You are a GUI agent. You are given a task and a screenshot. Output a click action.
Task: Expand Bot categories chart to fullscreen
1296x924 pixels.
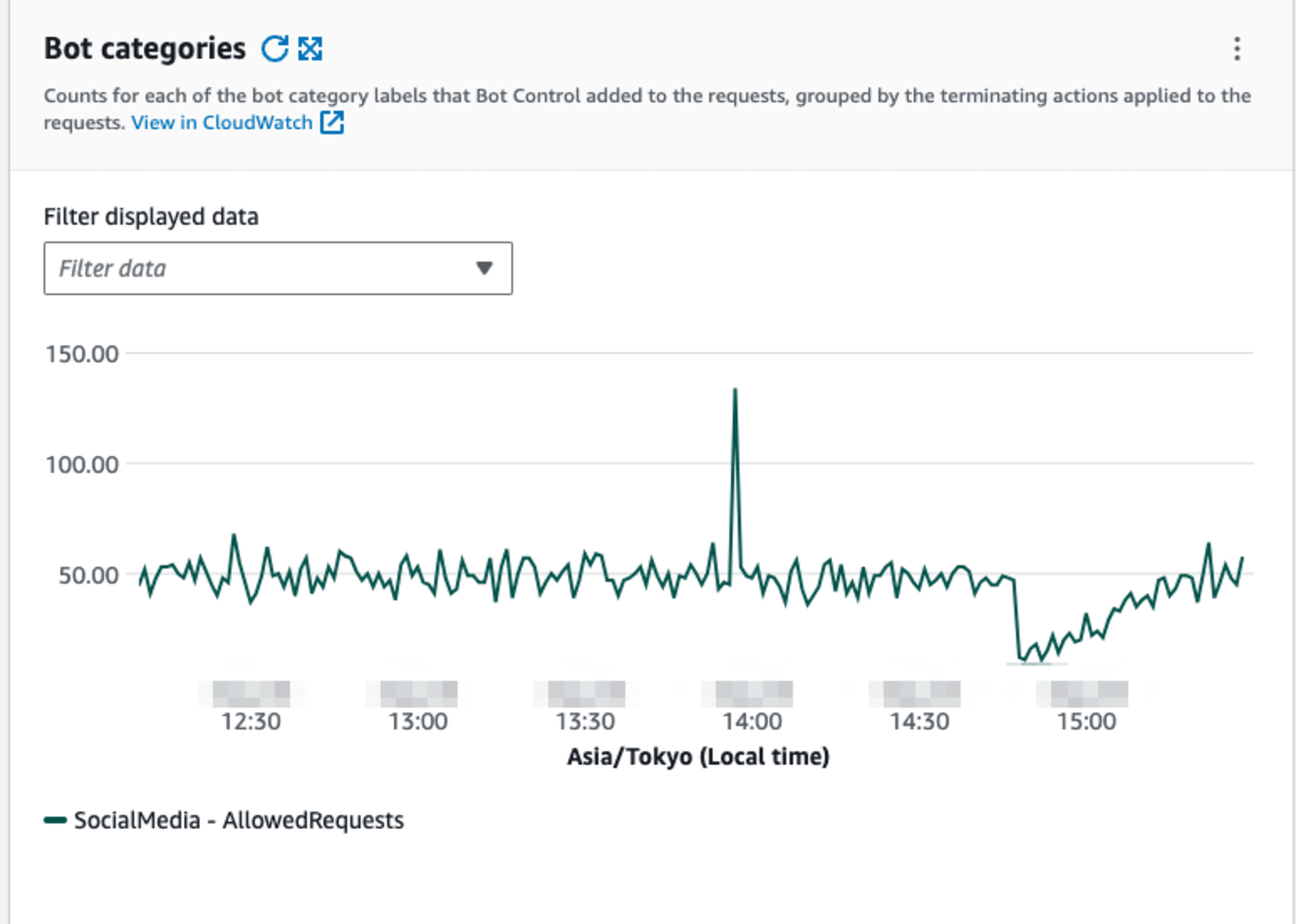point(310,49)
